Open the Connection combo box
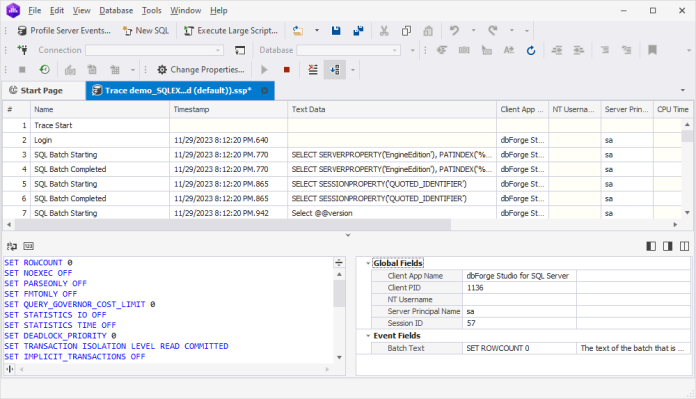 [154, 50]
